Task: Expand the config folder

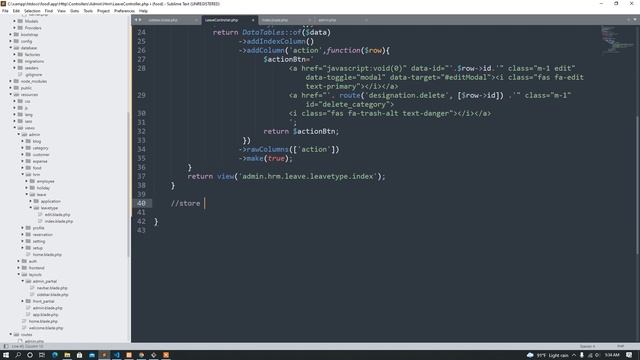Action: pyautogui.click(x=11, y=41)
